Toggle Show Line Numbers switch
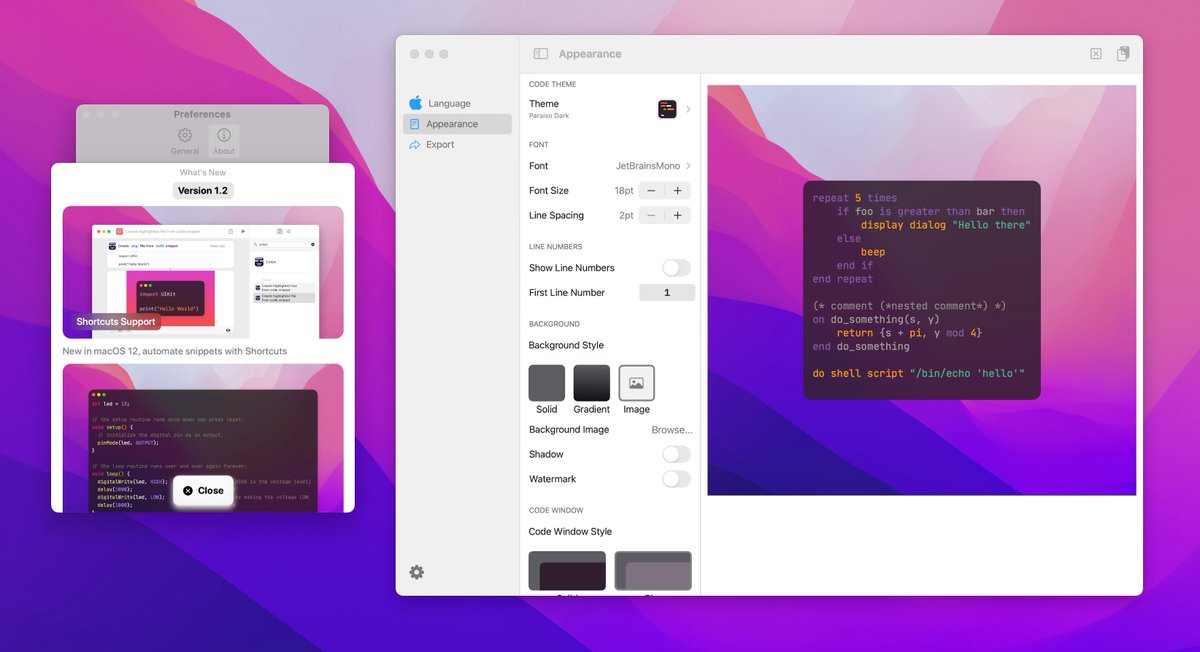This screenshot has width=1200, height=652. pyautogui.click(x=676, y=268)
